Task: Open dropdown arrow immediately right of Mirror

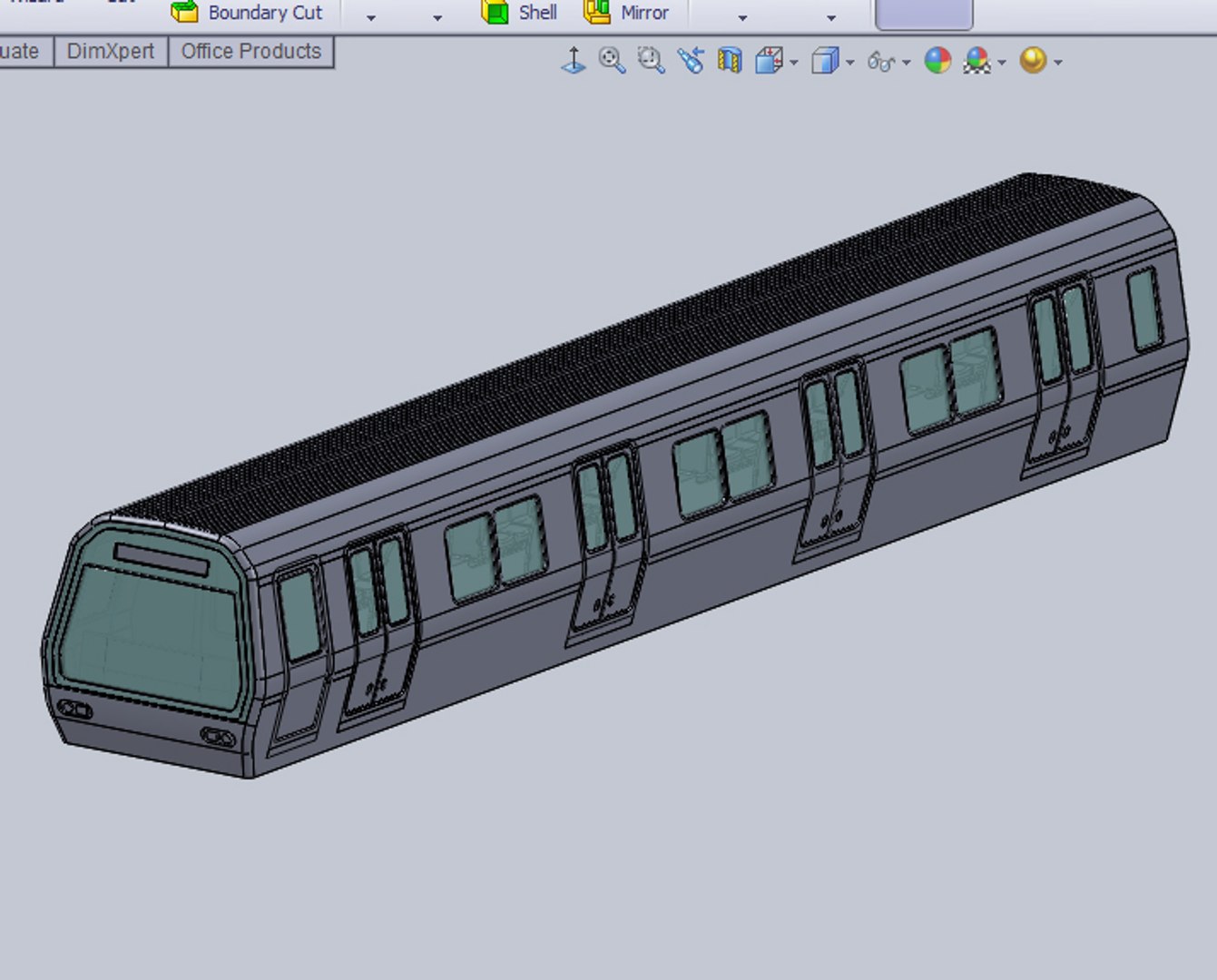Action: tap(742, 17)
